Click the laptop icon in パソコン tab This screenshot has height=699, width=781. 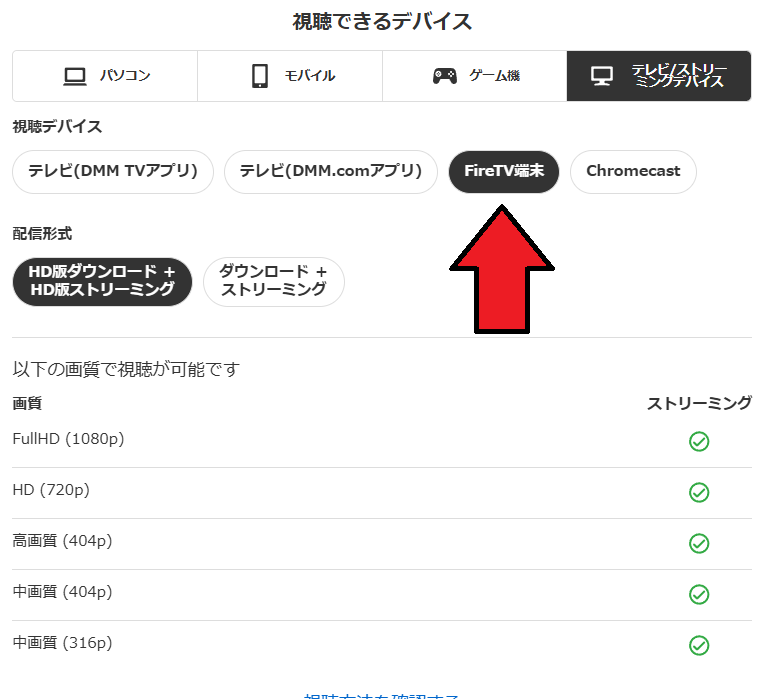[x=75, y=76]
